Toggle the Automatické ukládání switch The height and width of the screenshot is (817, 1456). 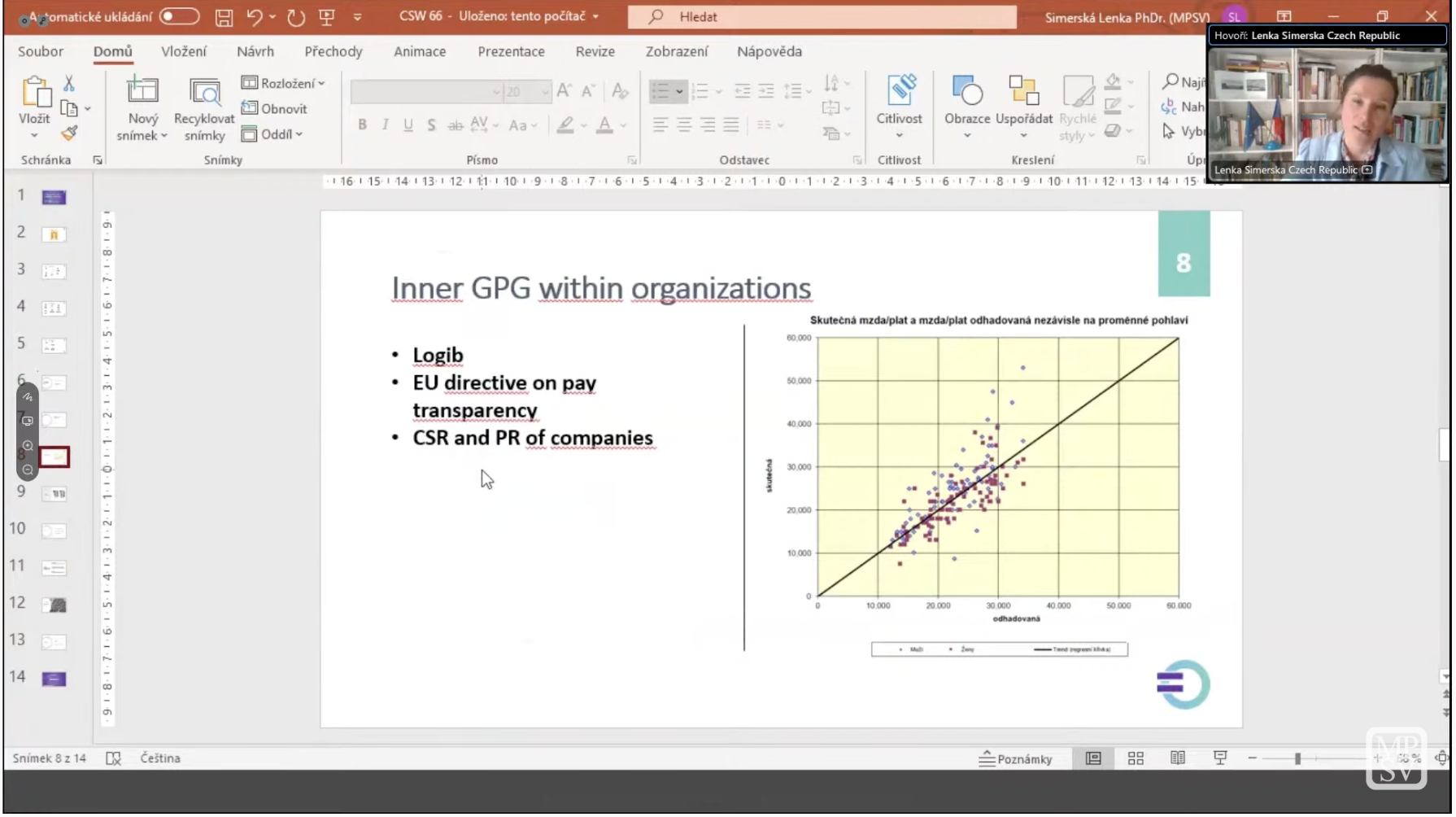point(179,16)
